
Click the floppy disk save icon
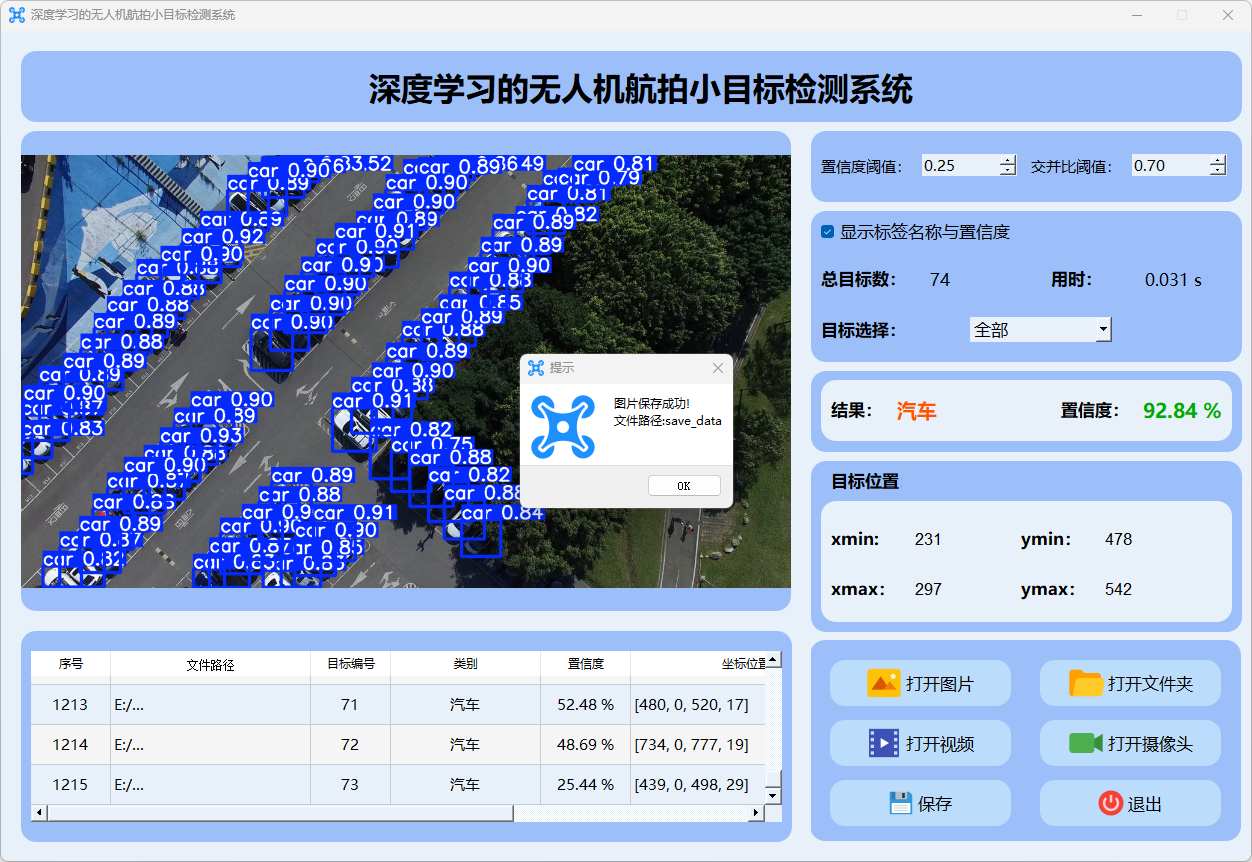(901, 803)
